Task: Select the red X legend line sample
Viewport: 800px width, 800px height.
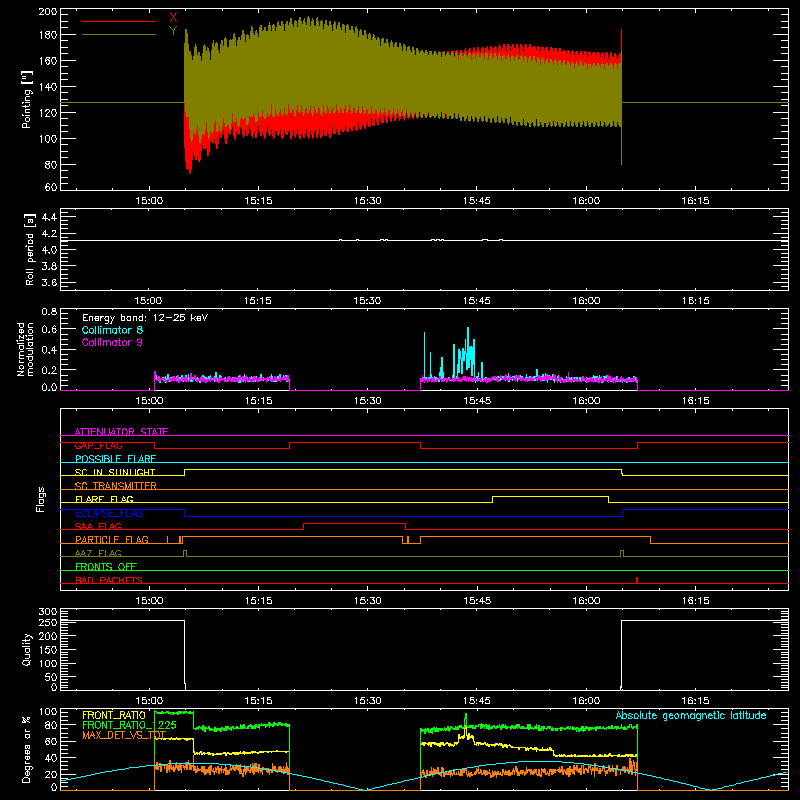Action: click(x=119, y=21)
